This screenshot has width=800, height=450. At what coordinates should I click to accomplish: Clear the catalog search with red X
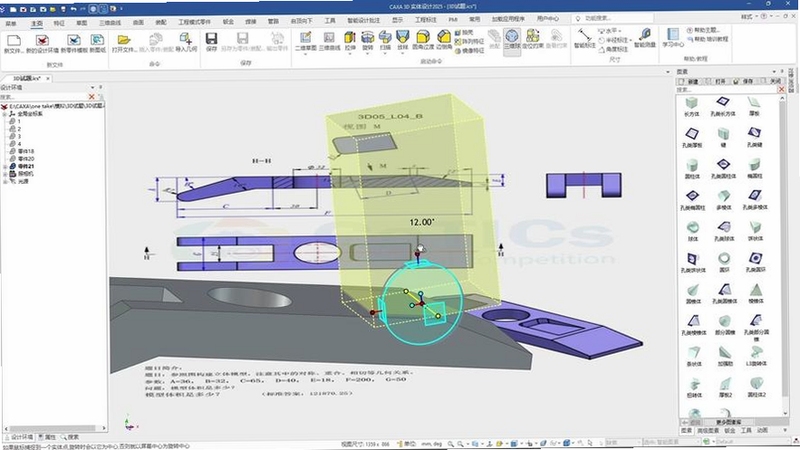[x=781, y=90]
